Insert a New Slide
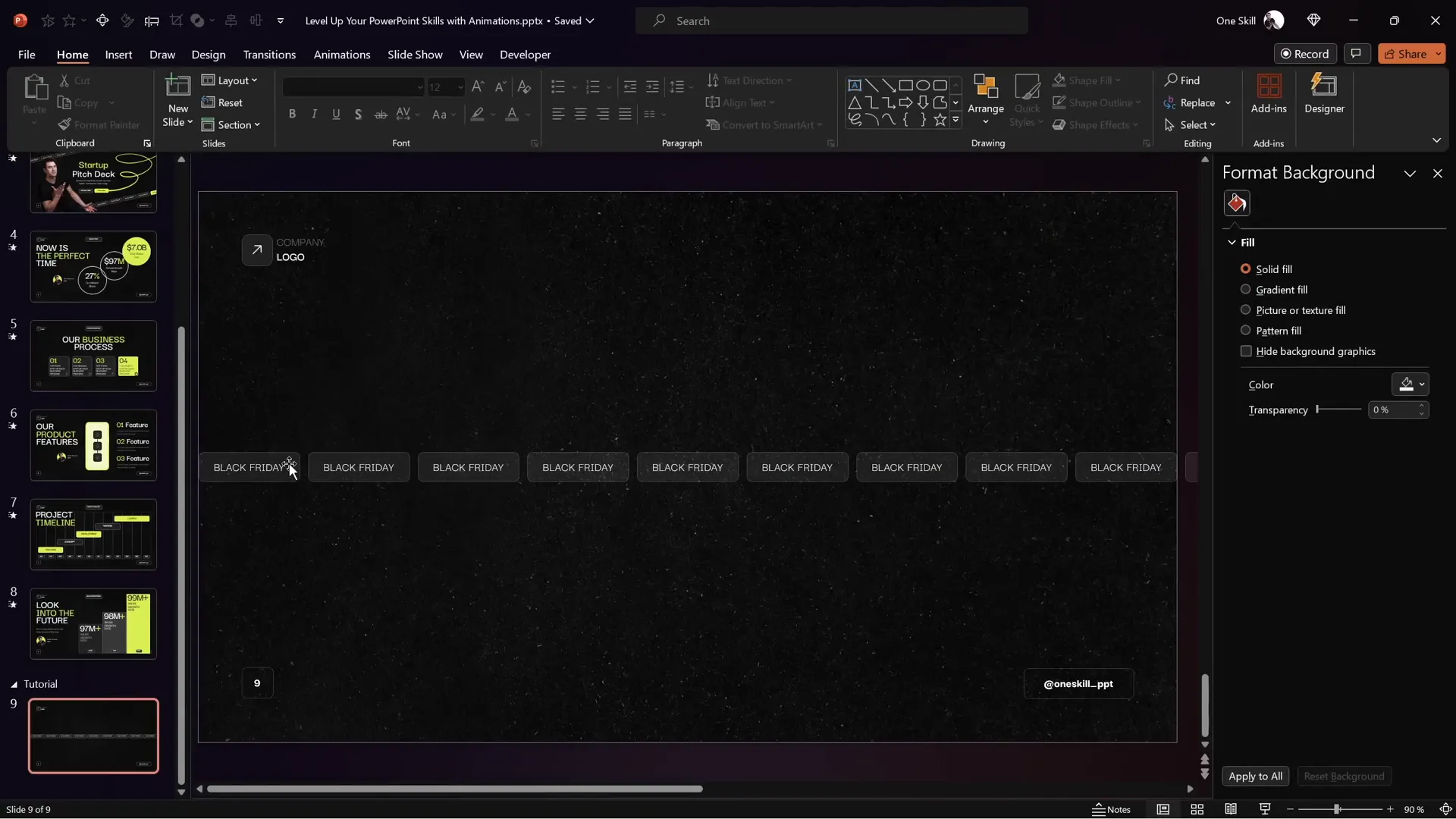Viewport: 1456px width, 819px height. 177,99
